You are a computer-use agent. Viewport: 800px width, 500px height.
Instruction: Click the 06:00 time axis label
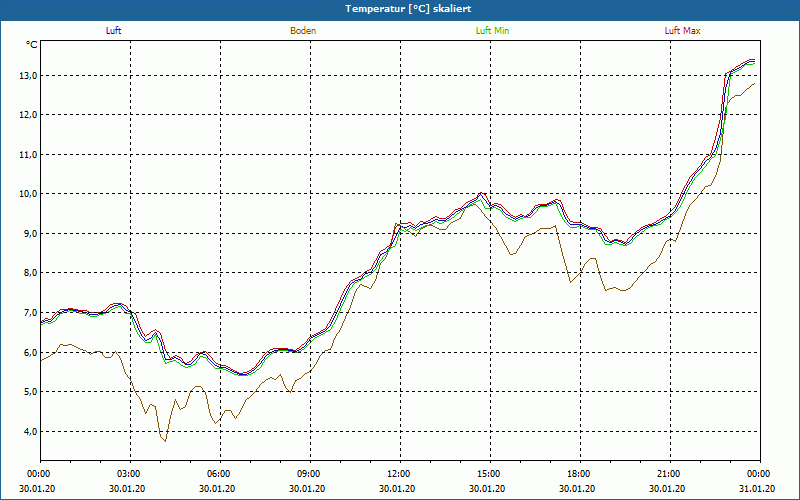pos(217,474)
